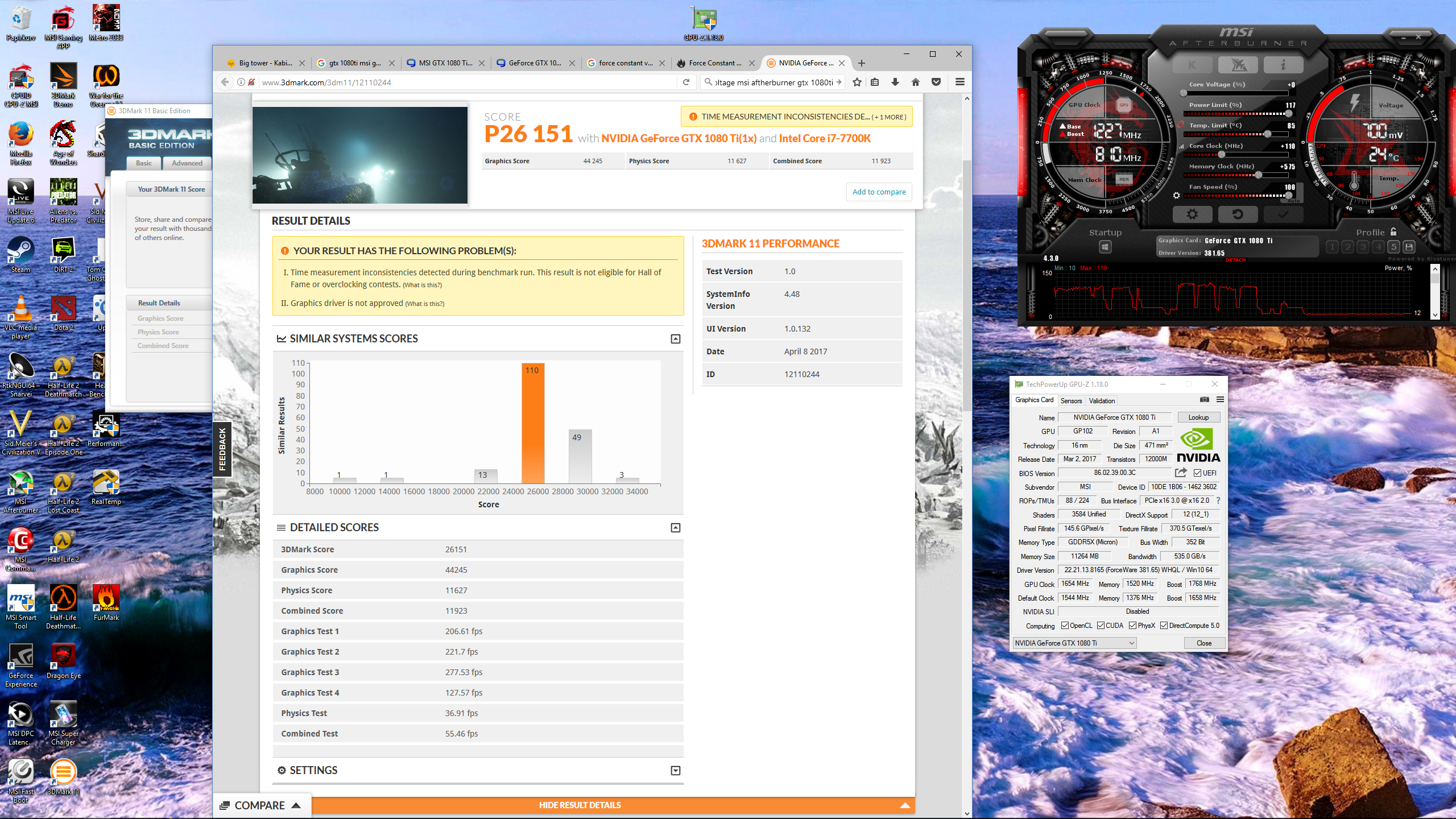Open the Steam desktop icon

coord(20,255)
